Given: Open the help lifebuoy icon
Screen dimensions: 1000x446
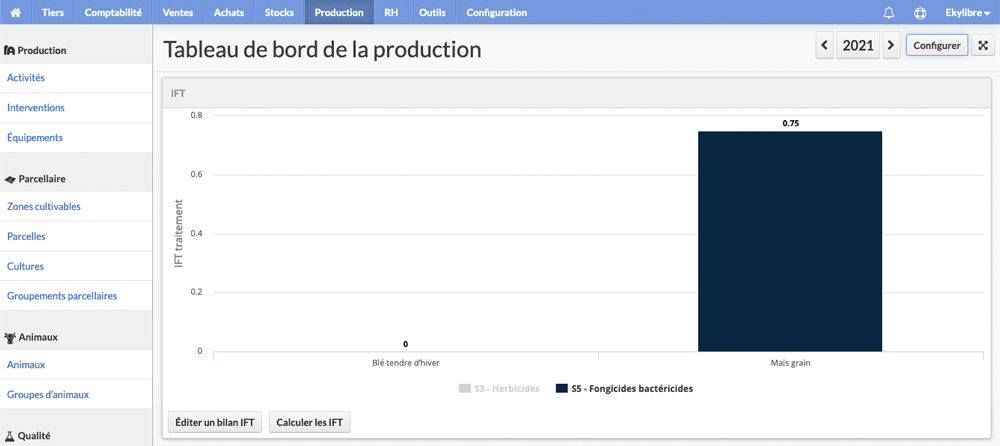Looking at the screenshot, I should click(x=920, y=12).
